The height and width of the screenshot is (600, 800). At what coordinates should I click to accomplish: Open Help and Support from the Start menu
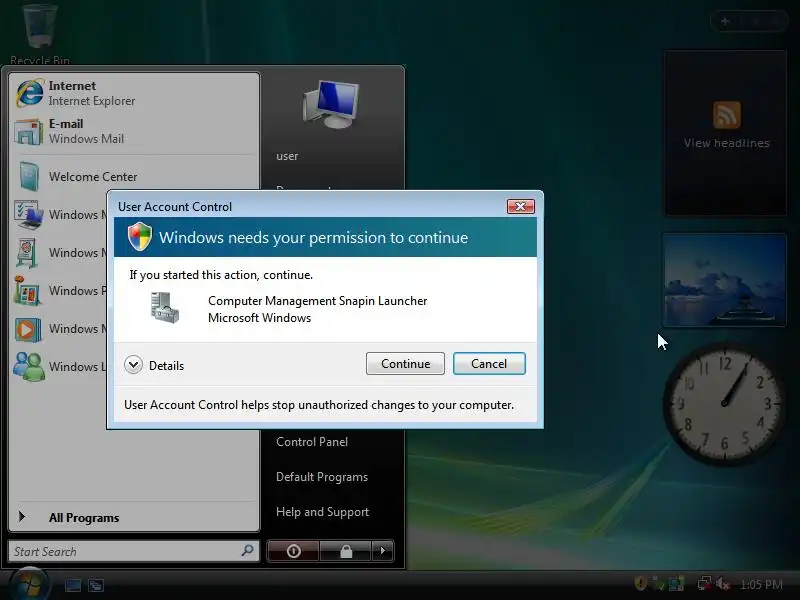tap(322, 512)
